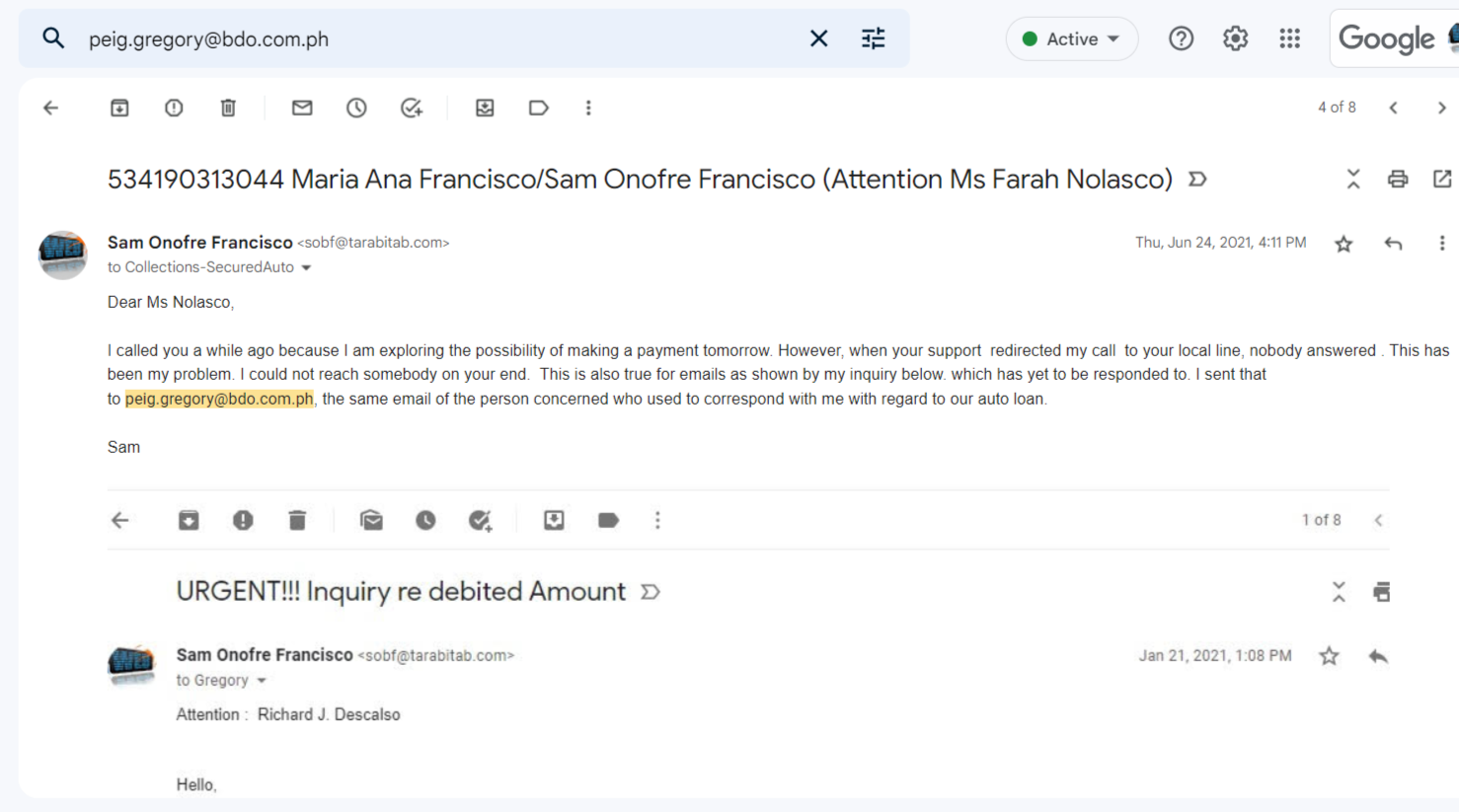
Task: Click three-dot menu in quoted toolbar
Action: pos(657,520)
